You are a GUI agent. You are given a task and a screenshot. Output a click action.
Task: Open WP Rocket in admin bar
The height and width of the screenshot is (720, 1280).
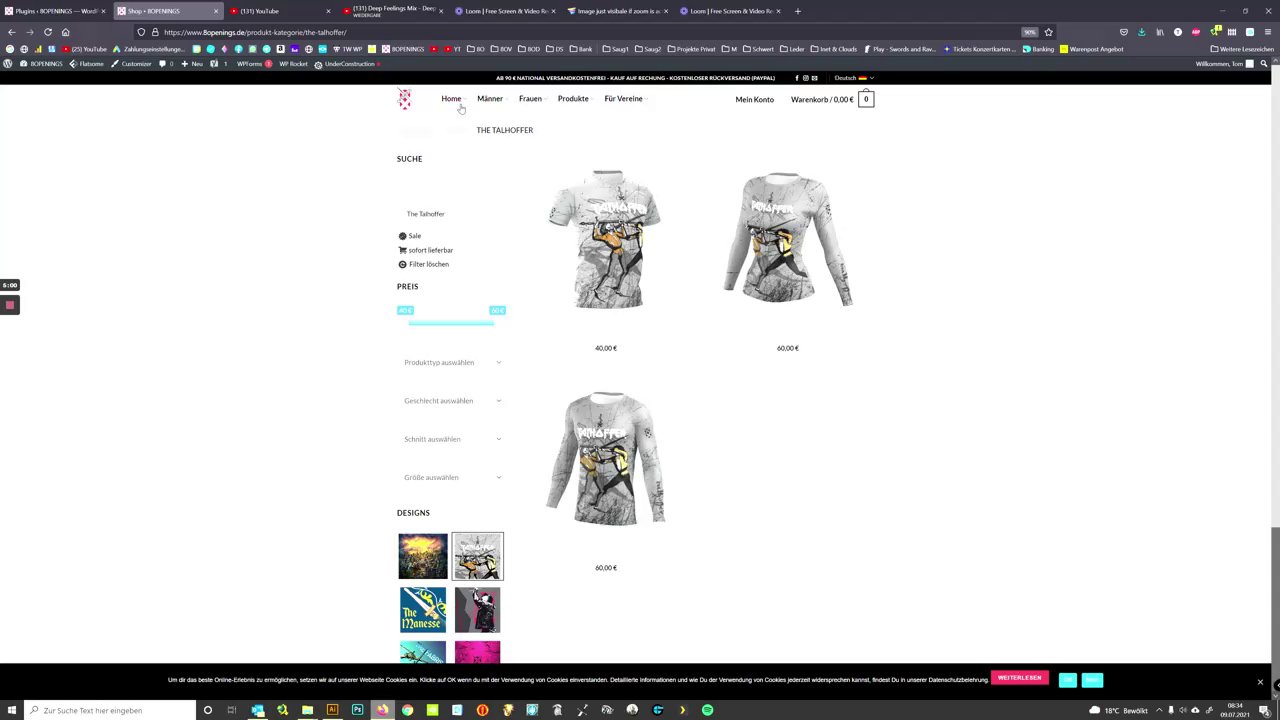click(x=293, y=64)
